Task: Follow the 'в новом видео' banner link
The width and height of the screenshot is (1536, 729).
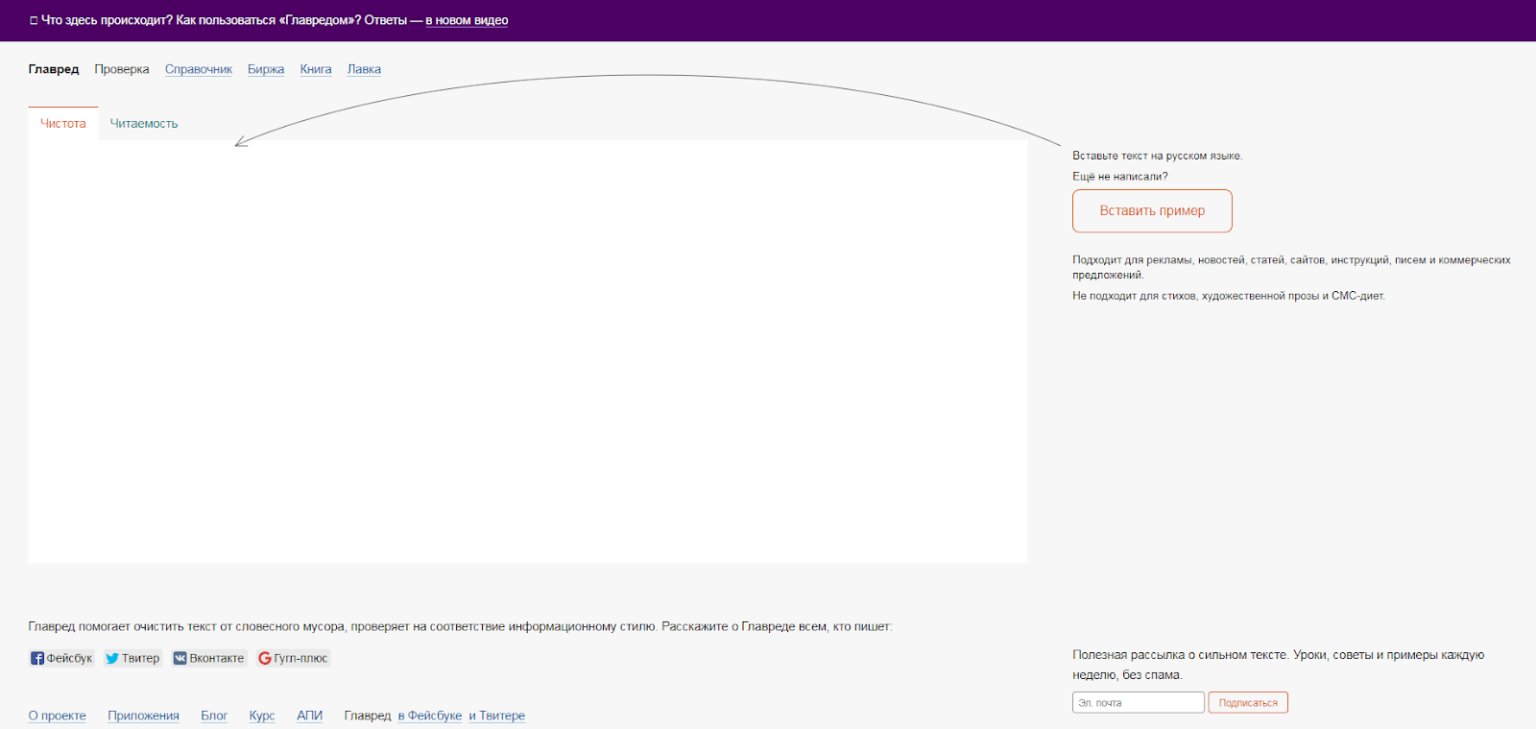Action: point(467,20)
